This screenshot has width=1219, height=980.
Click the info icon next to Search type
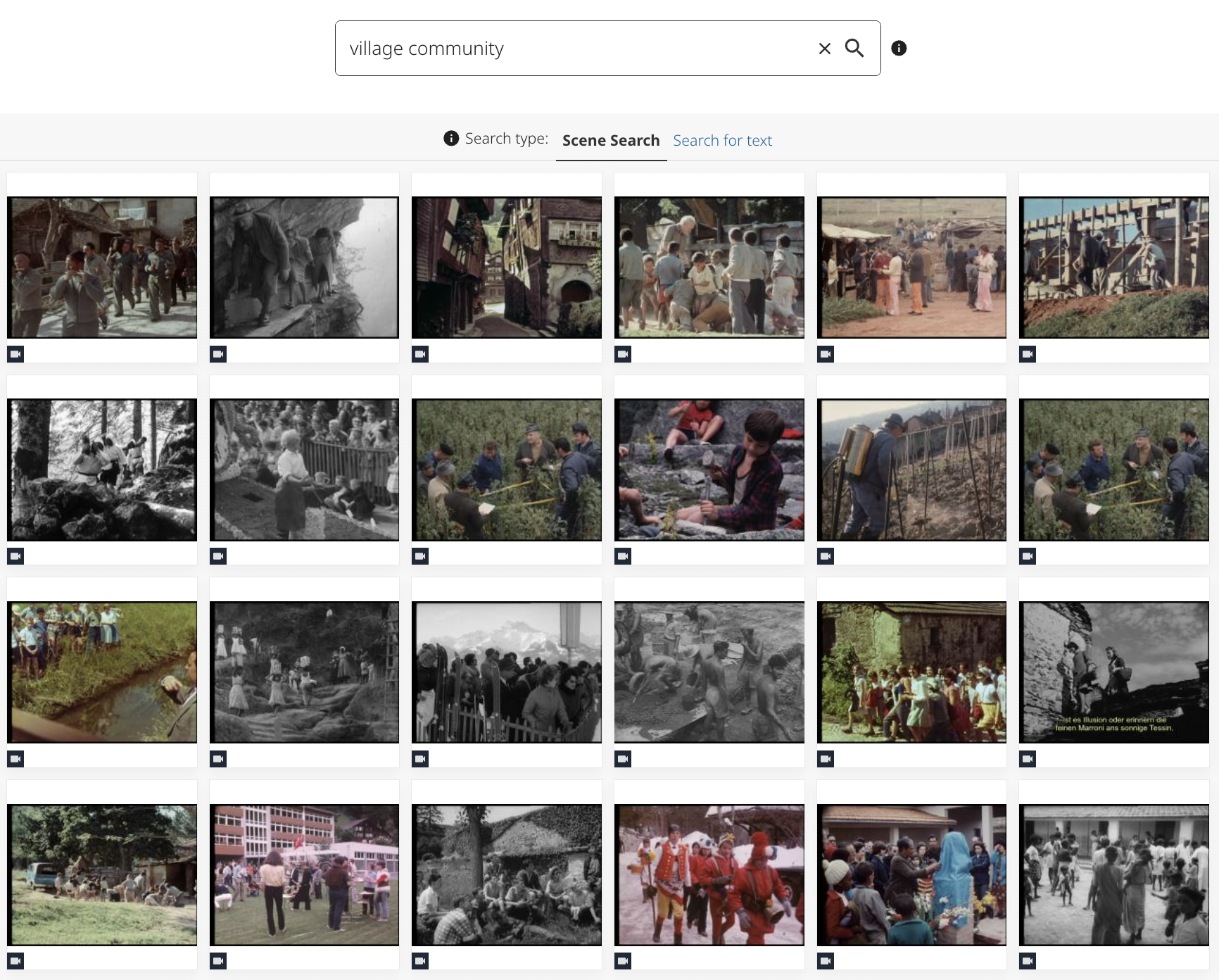pos(451,139)
